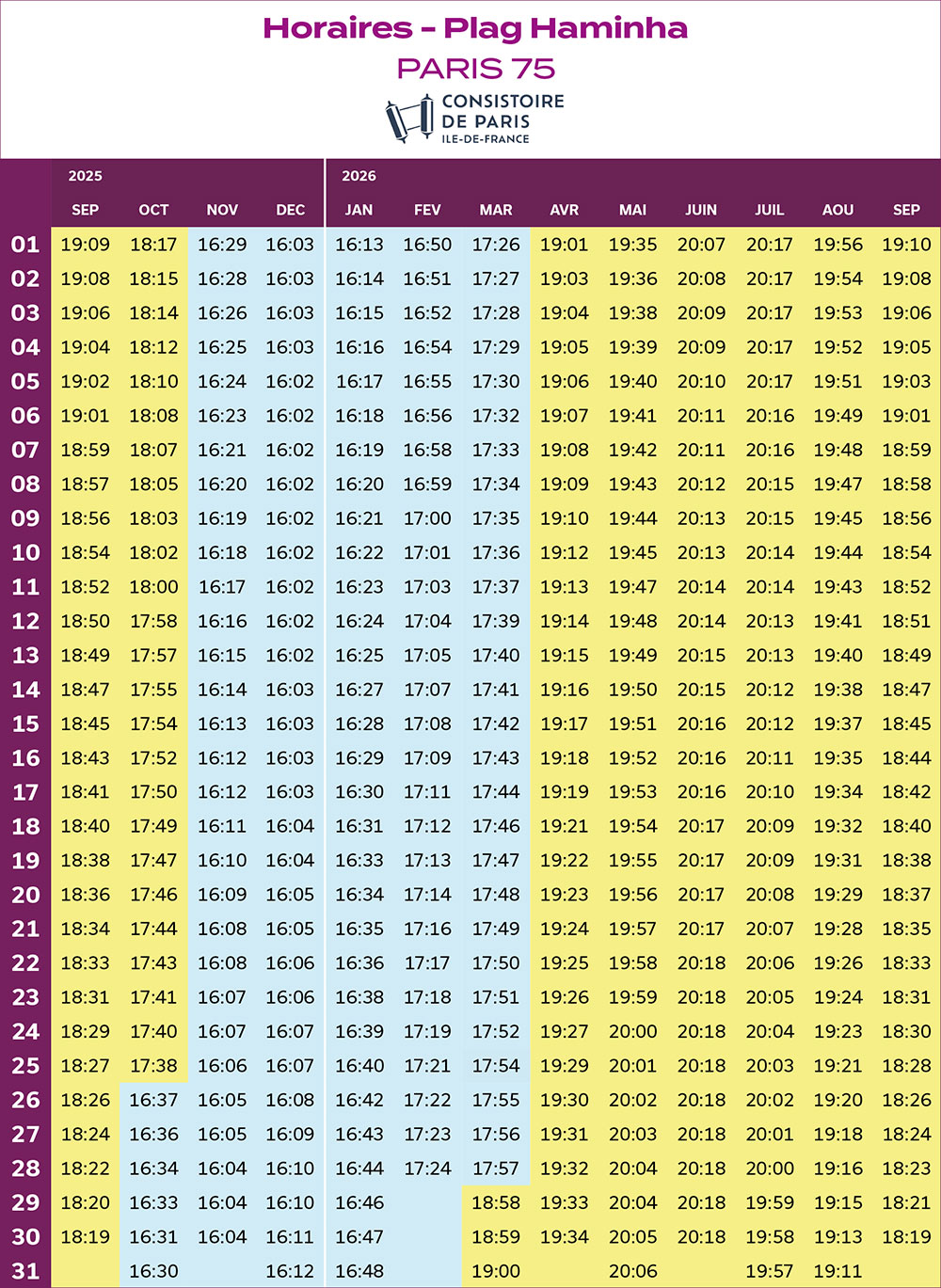Select the day 15 row label
Screen dimensions: 941x1288
tap(25, 724)
